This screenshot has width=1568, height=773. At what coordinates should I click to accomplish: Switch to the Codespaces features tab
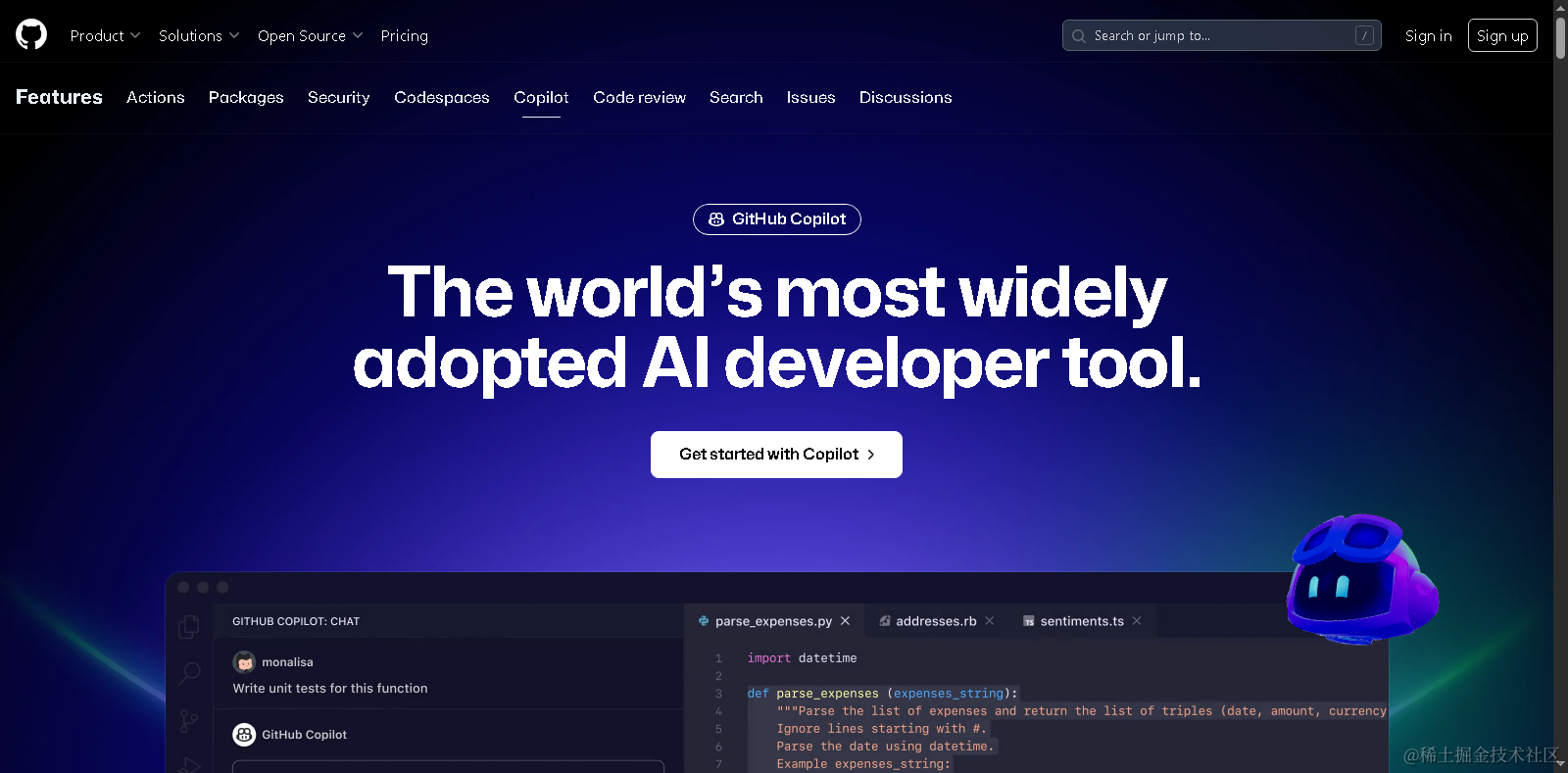442,97
